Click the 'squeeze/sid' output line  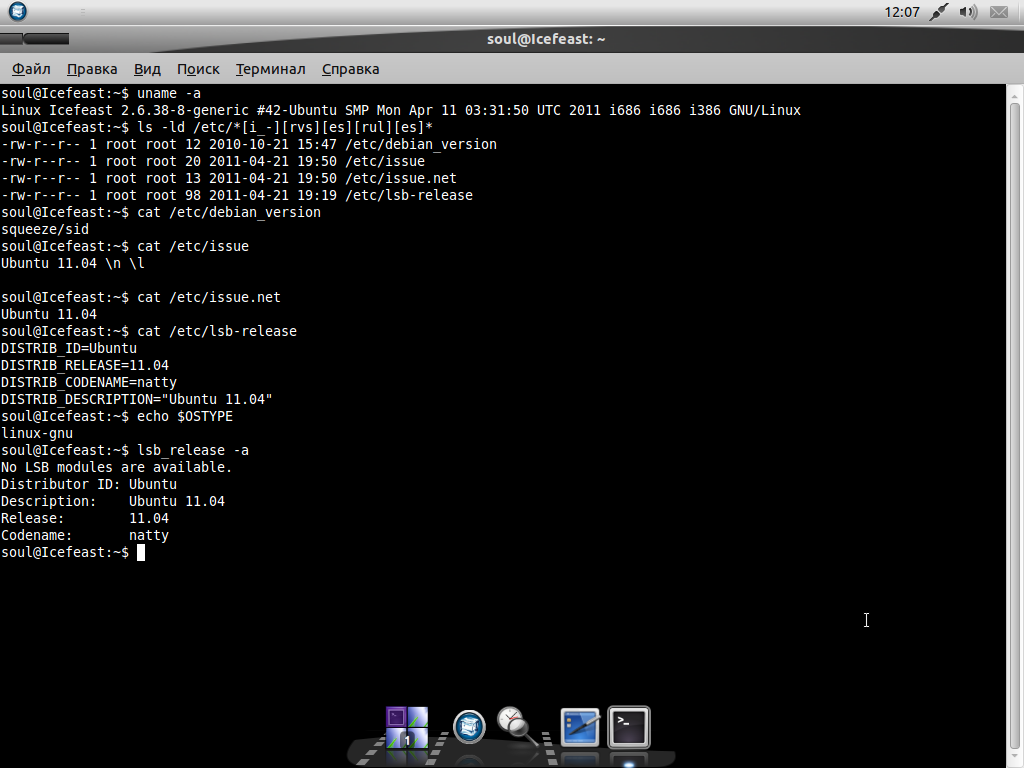pos(44,229)
